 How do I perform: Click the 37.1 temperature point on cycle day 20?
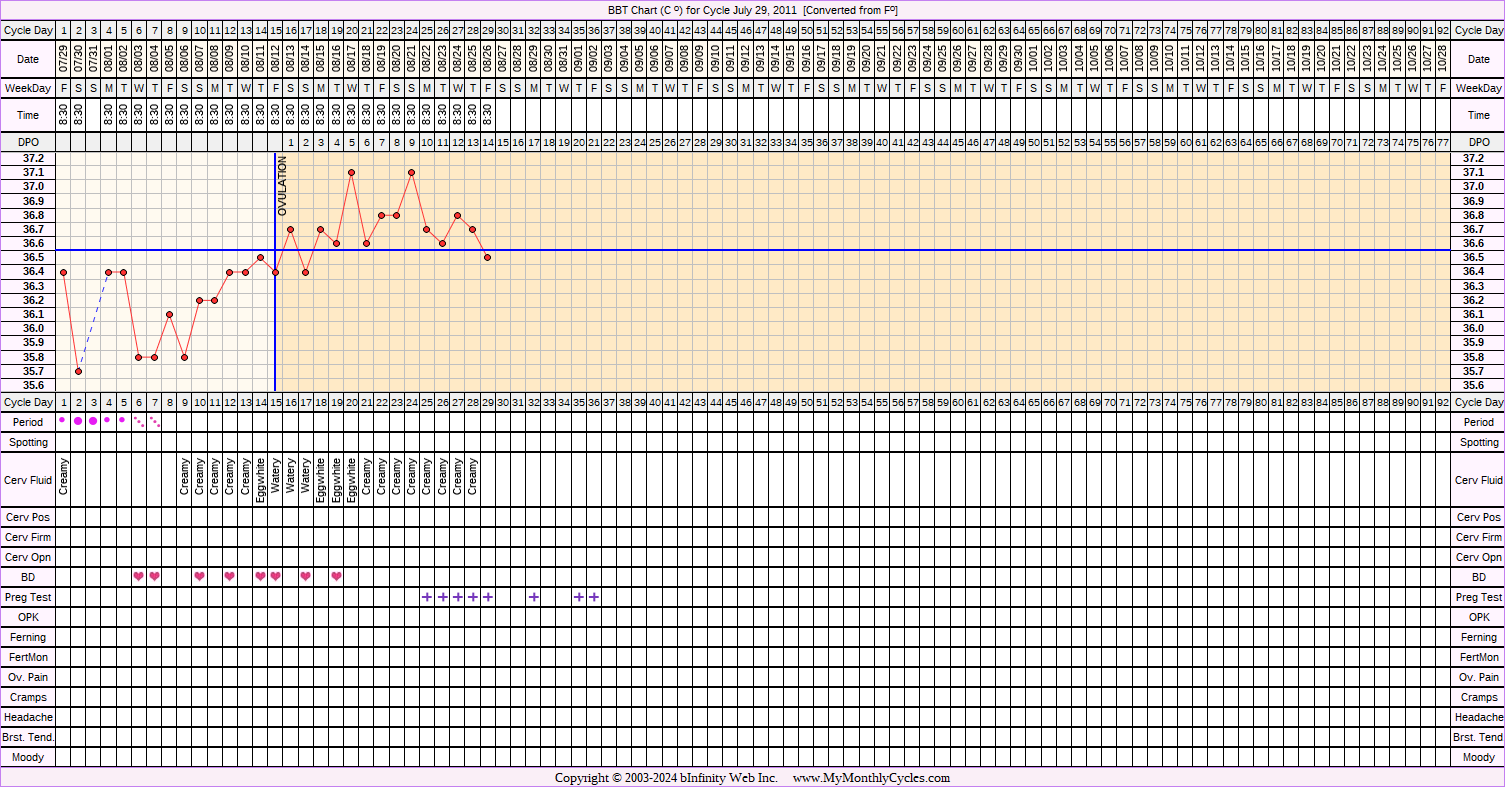[351, 172]
